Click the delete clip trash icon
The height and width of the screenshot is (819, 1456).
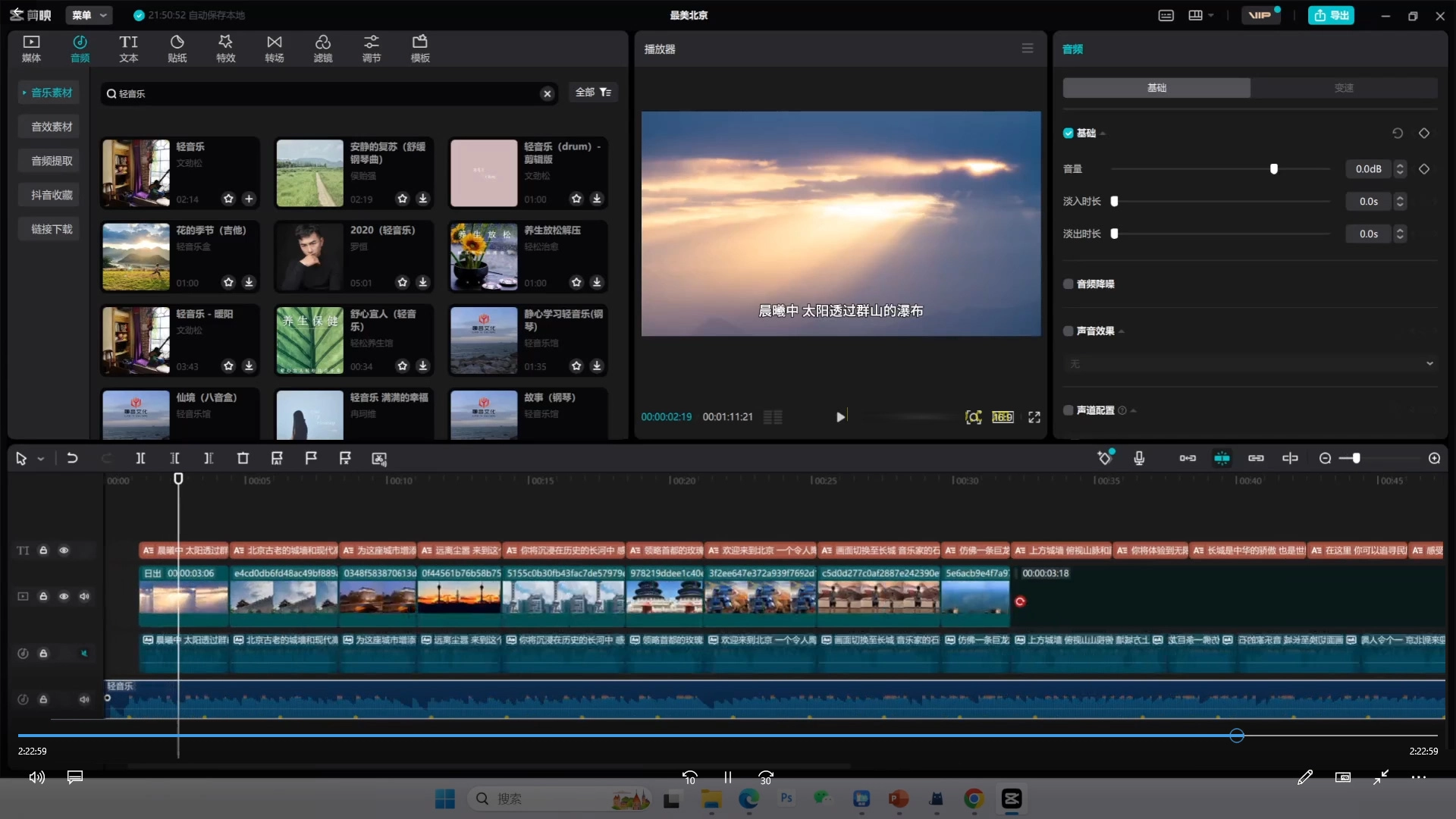(x=243, y=458)
